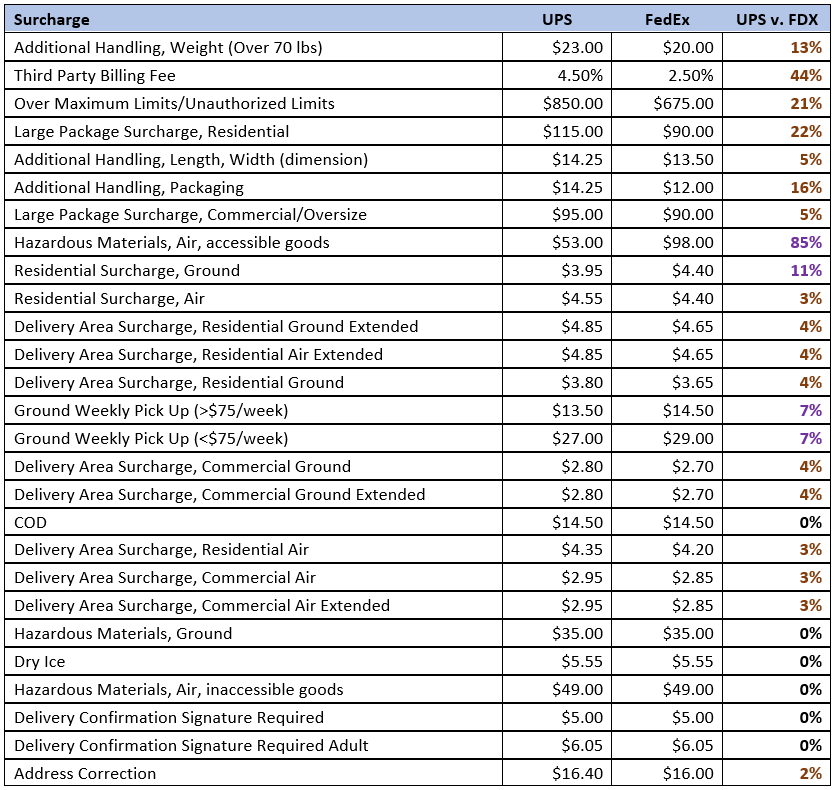Select "Delivery Confirmation Signature Required Adult" label
Image resolution: width=838 pixels, height=790 pixels.
(191, 746)
